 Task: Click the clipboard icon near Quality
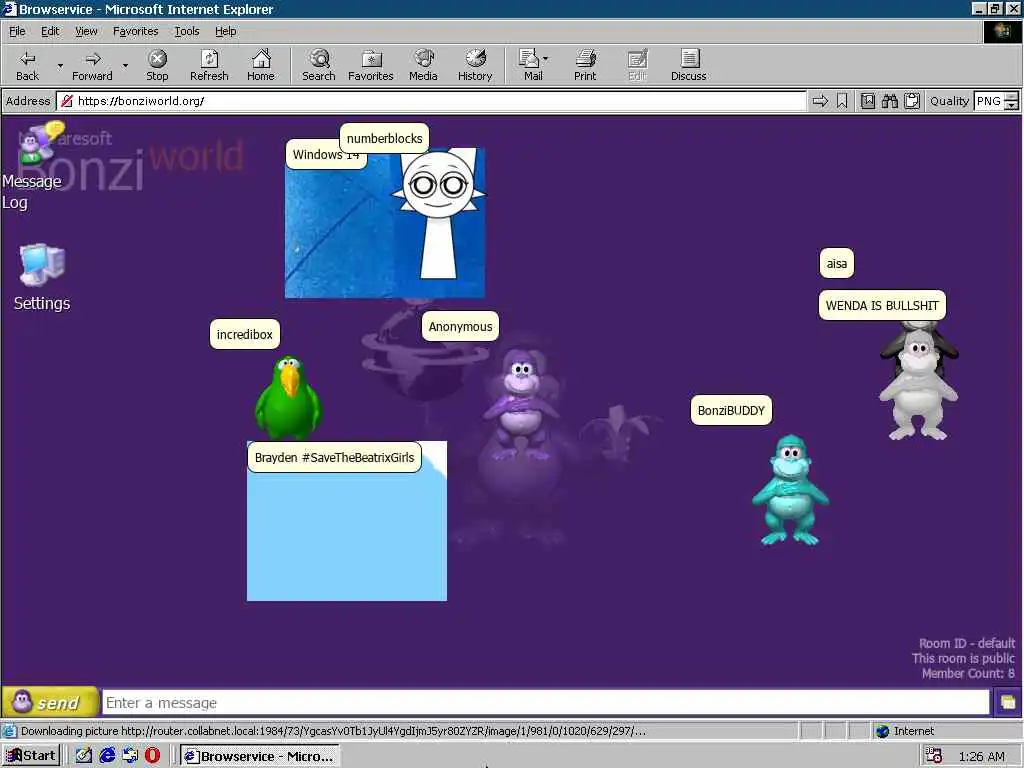point(912,101)
